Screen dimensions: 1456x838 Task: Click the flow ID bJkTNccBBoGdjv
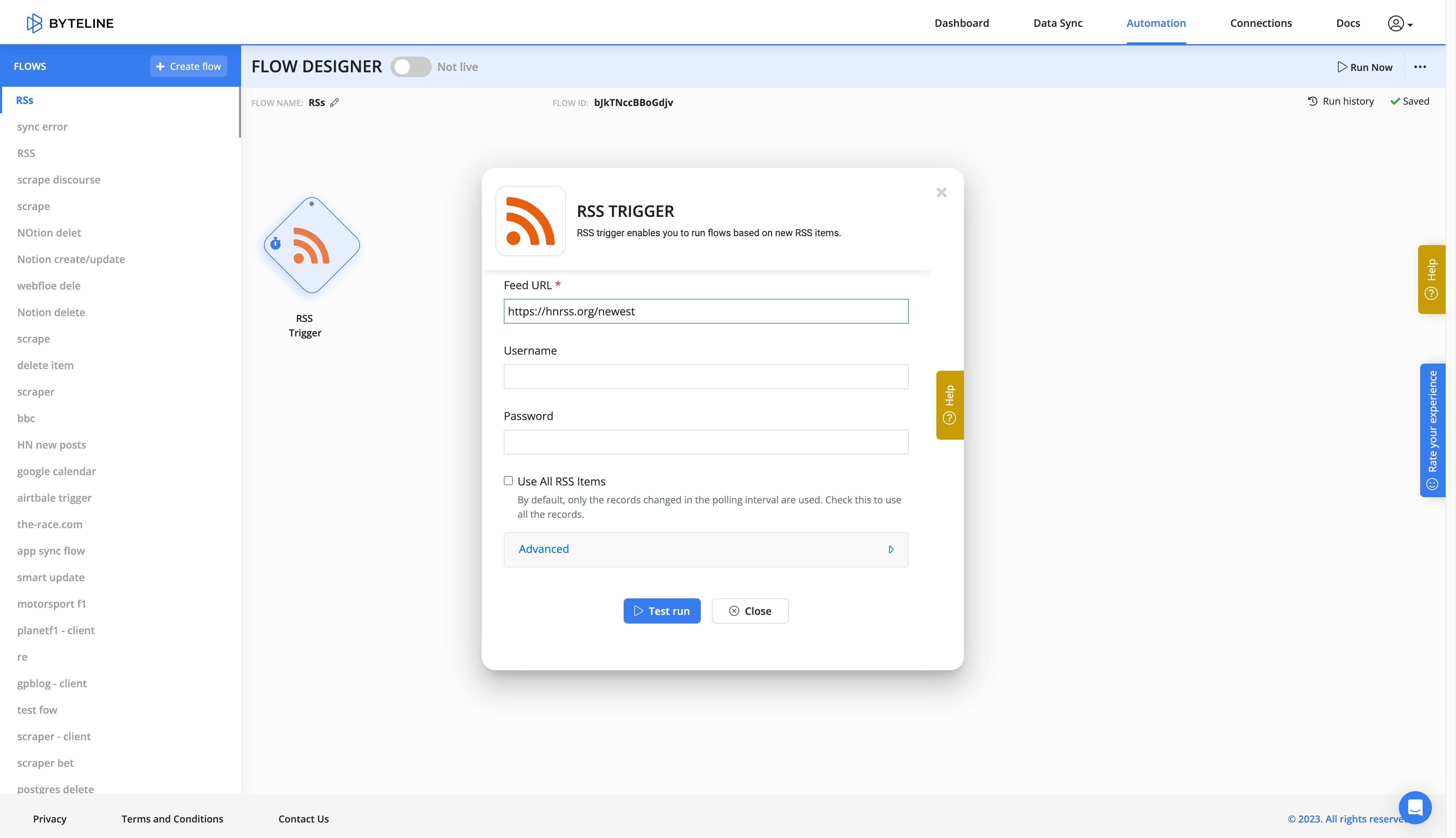pos(633,103)
